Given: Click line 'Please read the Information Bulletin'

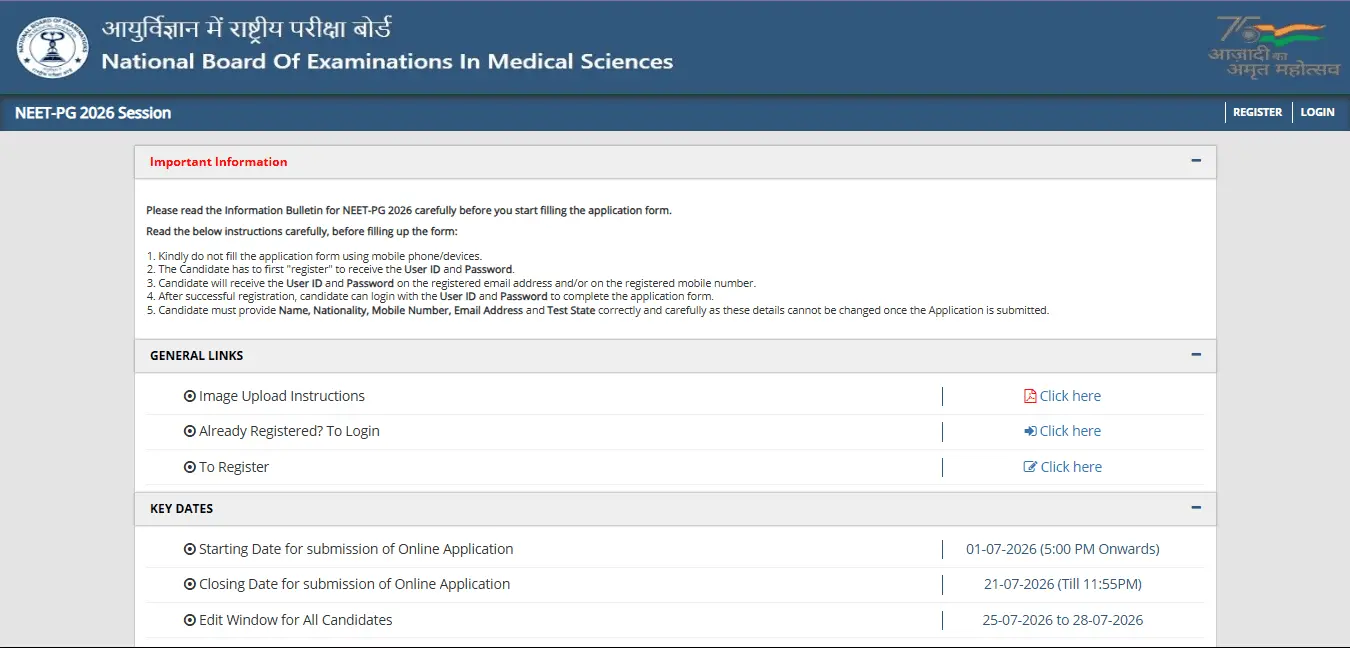Looking at the screenshot, I should coord(409,210).
